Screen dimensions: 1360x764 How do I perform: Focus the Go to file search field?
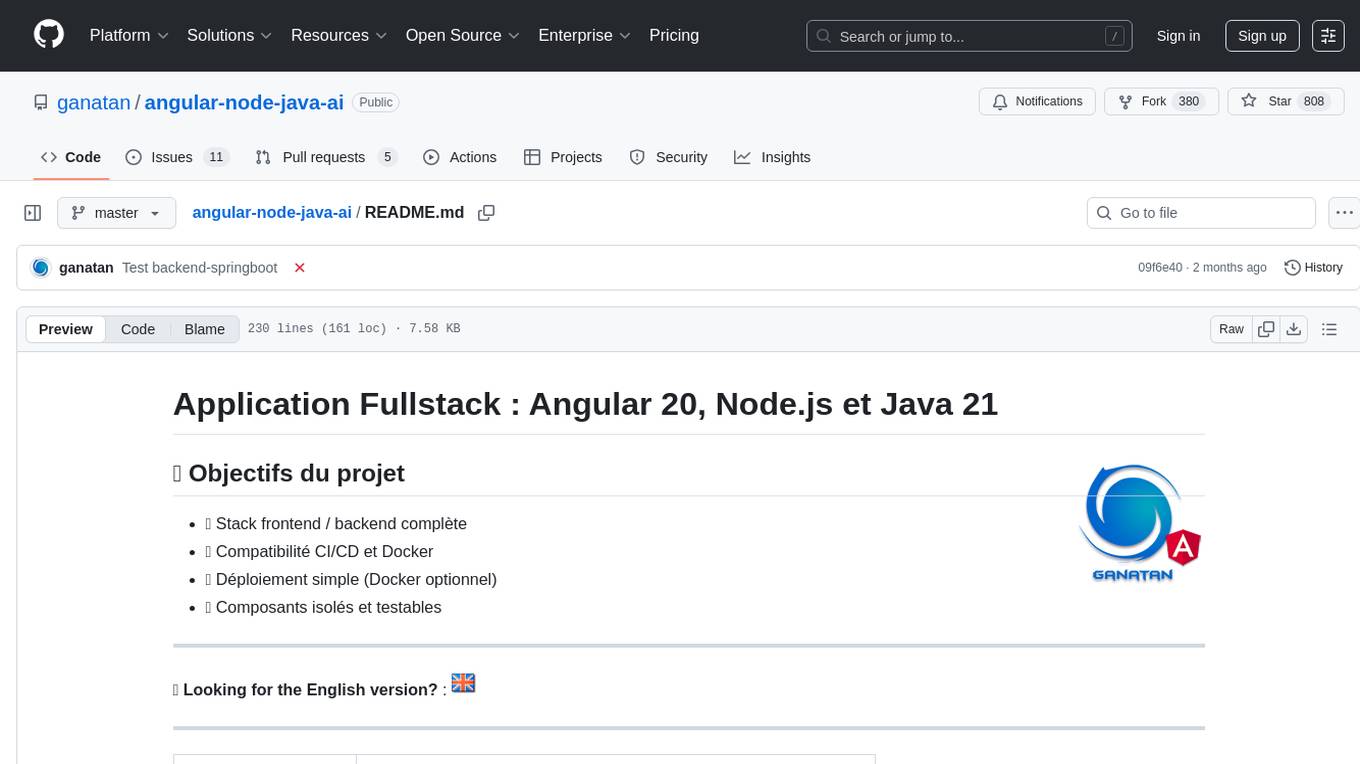click(1201, 213)
